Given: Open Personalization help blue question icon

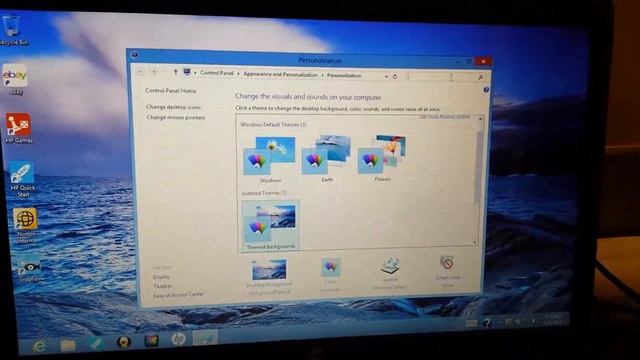Looking at the screenshot, I should point(486,90).
